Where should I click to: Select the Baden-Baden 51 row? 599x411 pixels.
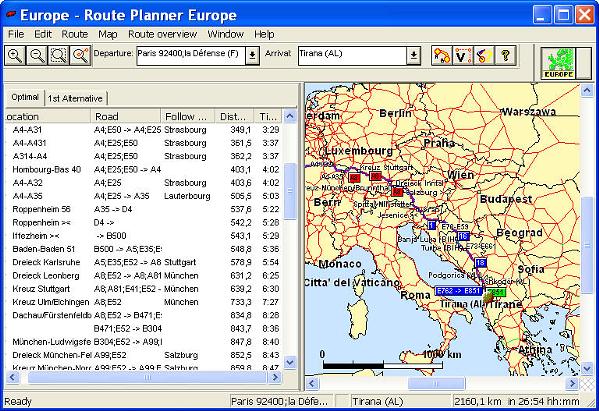pyautogui.click(x=143, y=249)
